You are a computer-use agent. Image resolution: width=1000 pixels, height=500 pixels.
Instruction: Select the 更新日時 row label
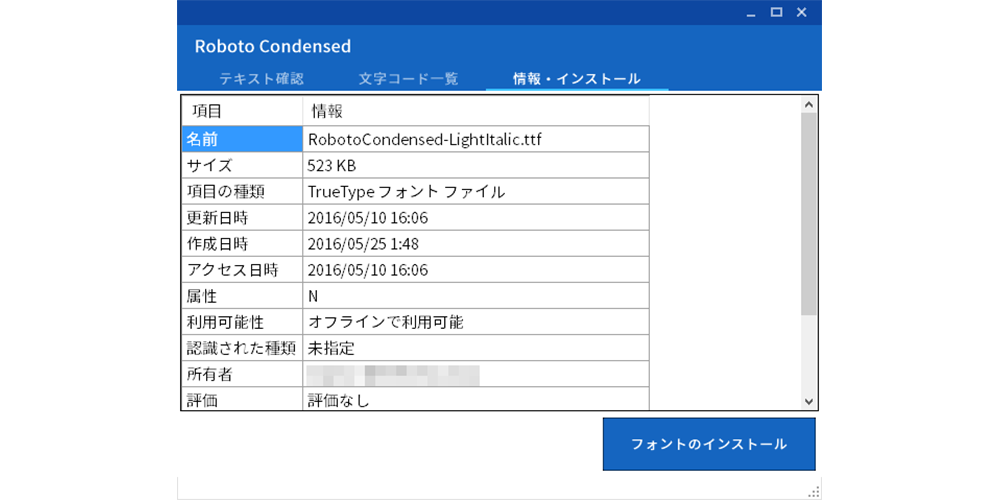point(242,217)
